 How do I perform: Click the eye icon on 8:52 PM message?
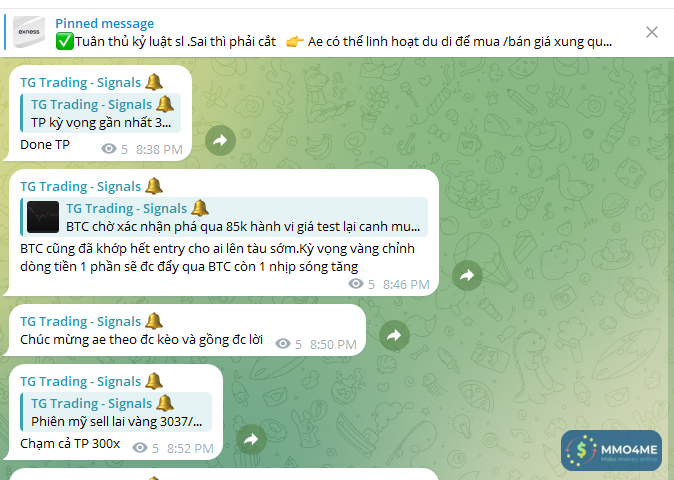(140, 448)
